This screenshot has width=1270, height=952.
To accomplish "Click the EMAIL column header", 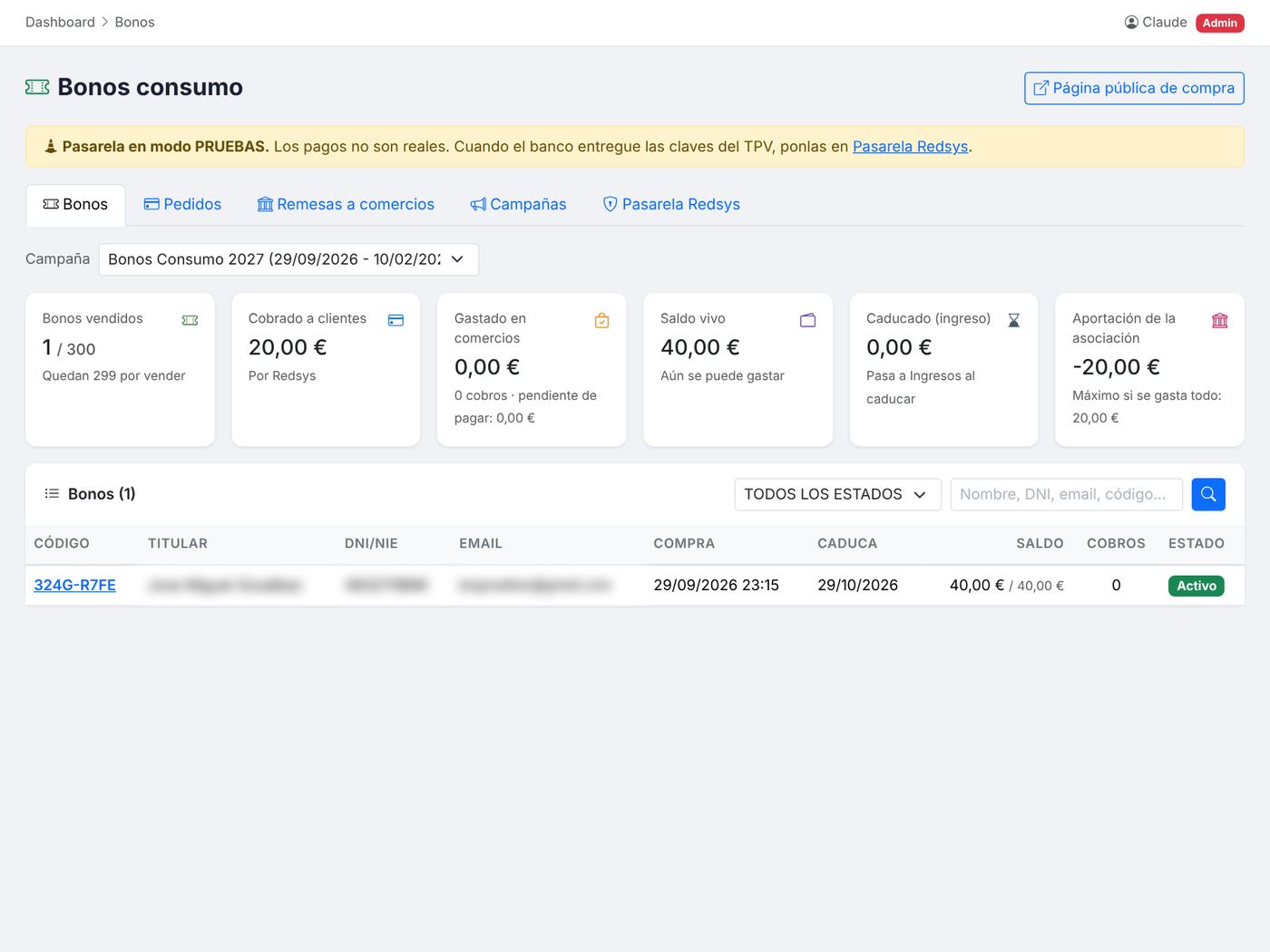I will [x=481, y=544].
